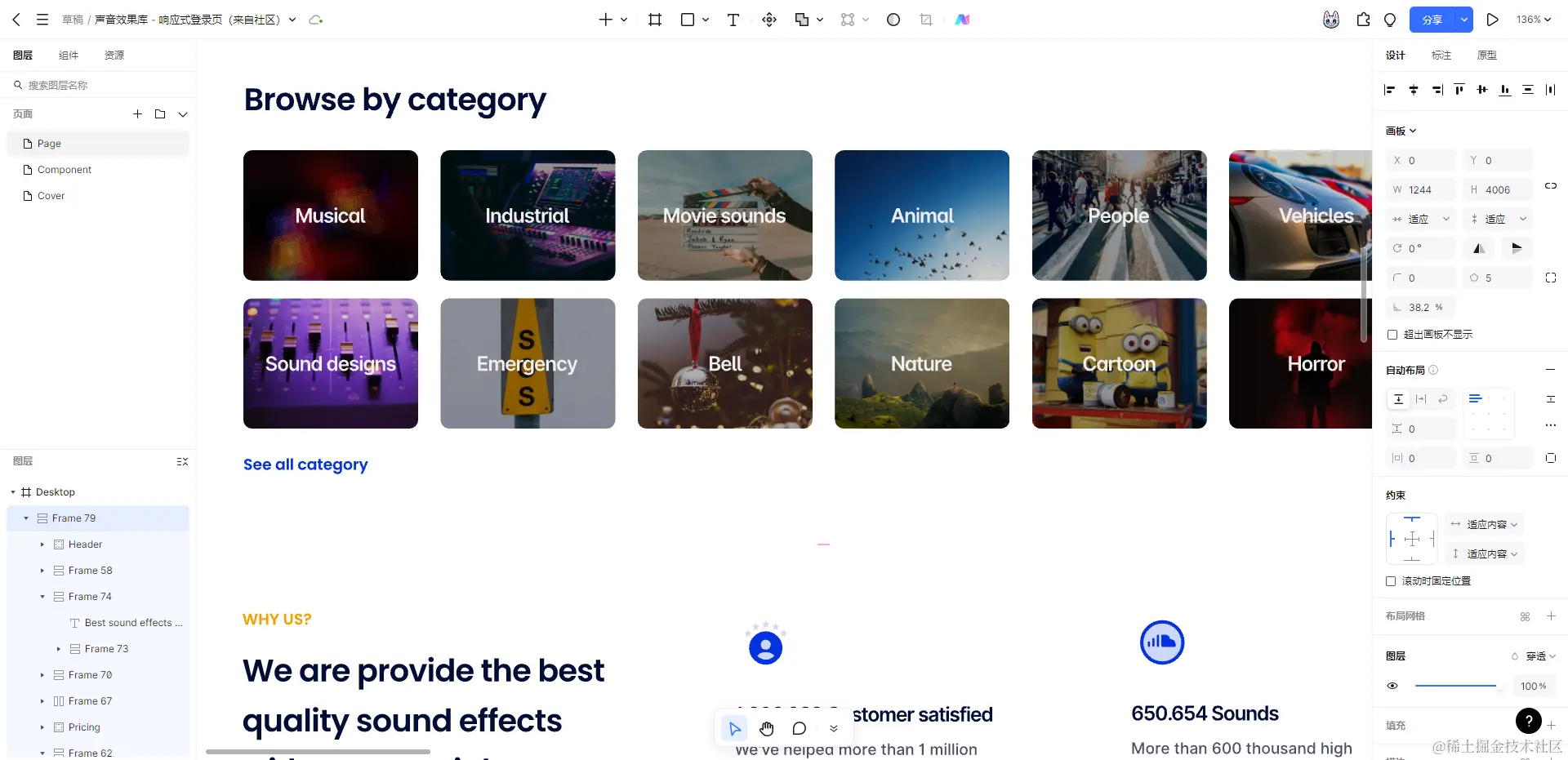Screen dimensions: 1568x760
Task: Check the cloud sync status icon
Action: [316, 20]
